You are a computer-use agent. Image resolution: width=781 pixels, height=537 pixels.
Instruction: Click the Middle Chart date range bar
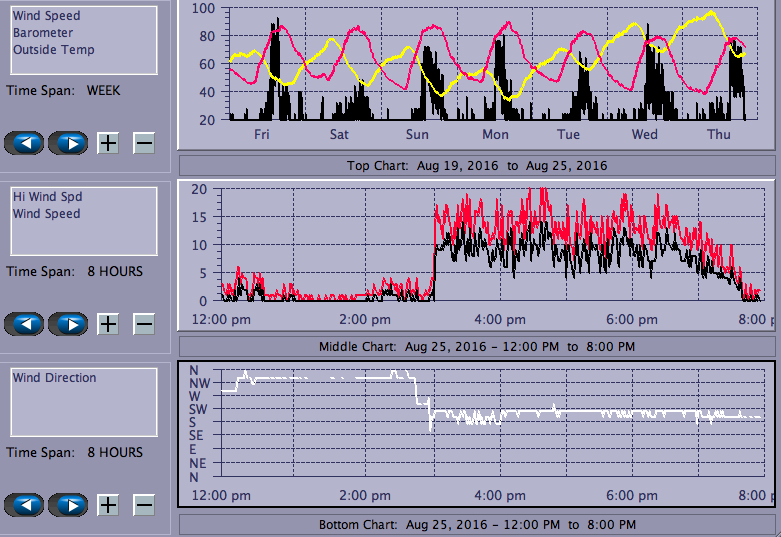(x=477, y=346)
